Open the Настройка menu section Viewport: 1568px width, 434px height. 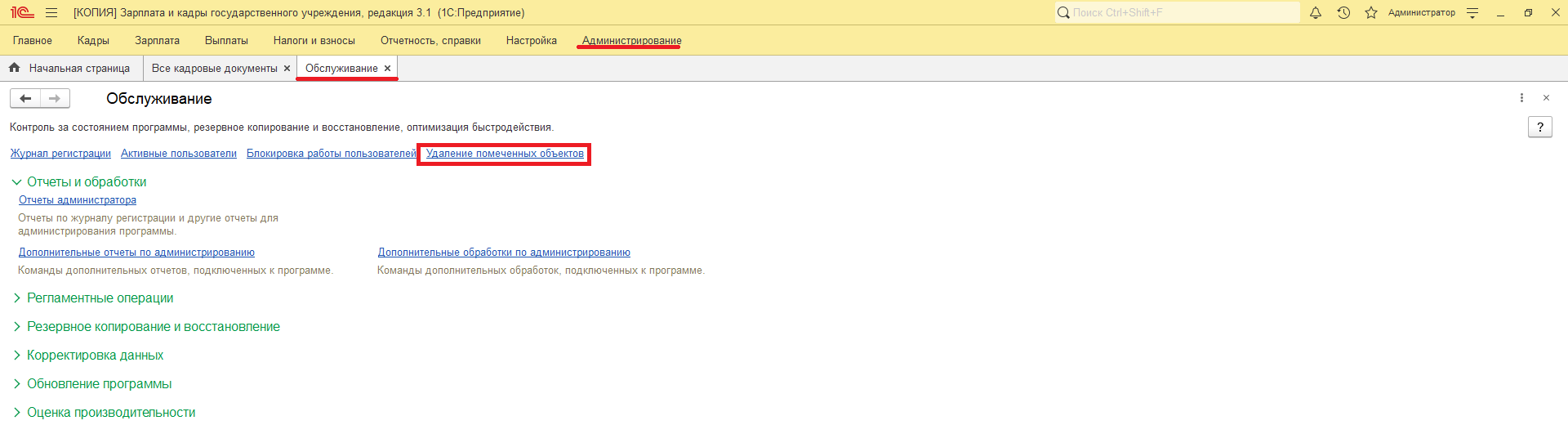[x=532, y=40]
